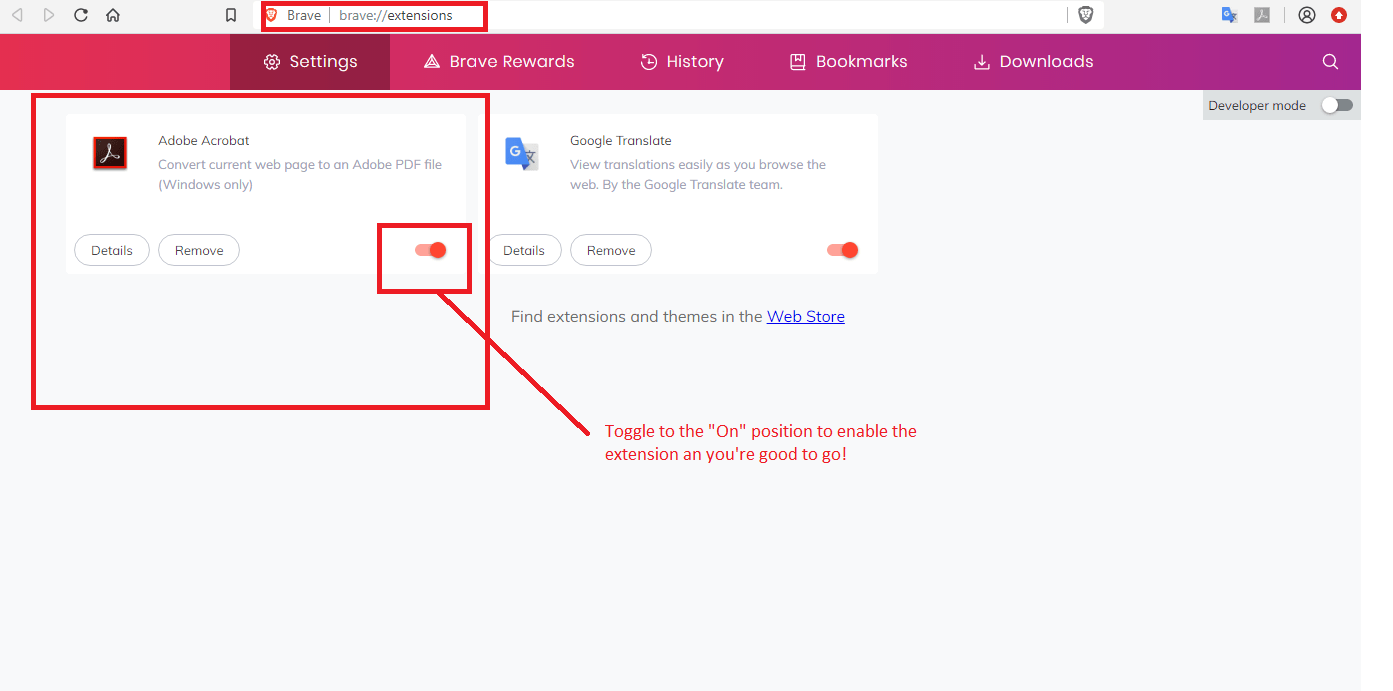Open the Bookmarks tab

point(846,61)
